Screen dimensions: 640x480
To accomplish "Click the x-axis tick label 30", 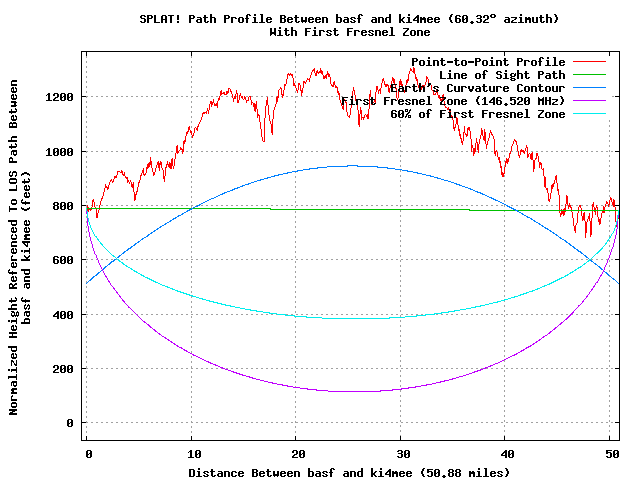I will click(x=403, y=454).
